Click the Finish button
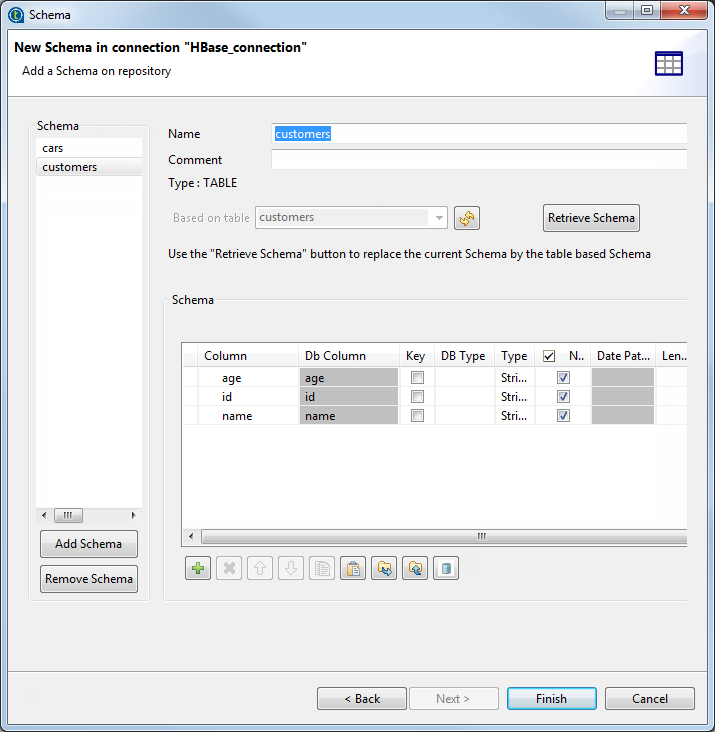Image resolution: width=715 pixels, height=732 pixels. [552, 699]
